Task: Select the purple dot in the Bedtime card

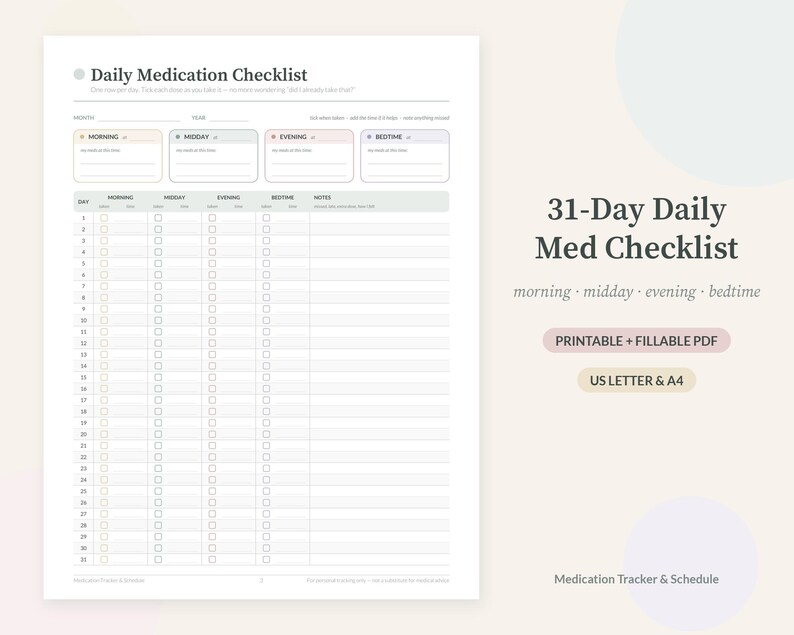Action: [369, 137]
